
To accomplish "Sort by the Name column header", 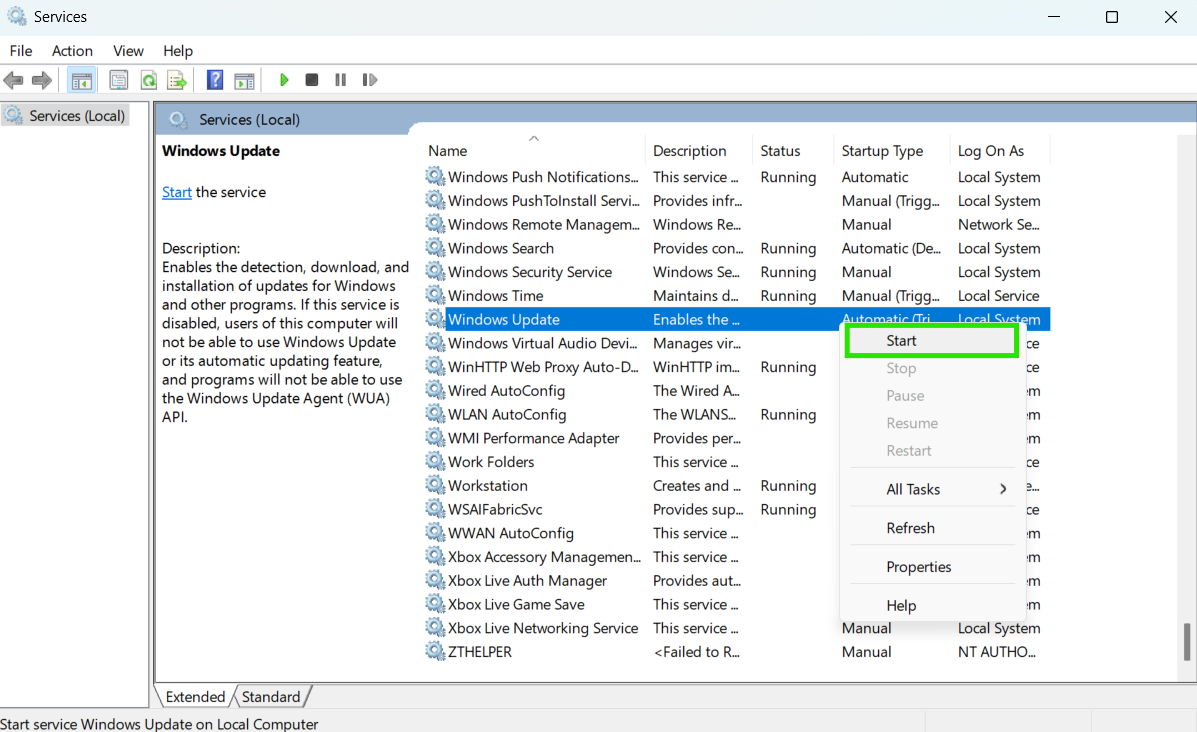I will pos(533,150).
